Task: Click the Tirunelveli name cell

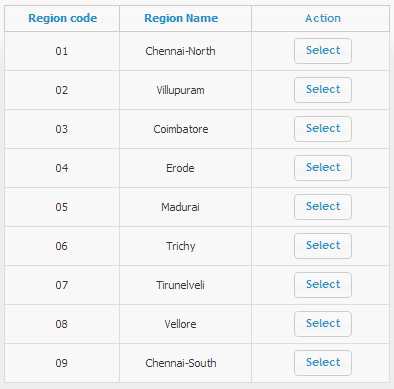Action: (x=185, y=285)
